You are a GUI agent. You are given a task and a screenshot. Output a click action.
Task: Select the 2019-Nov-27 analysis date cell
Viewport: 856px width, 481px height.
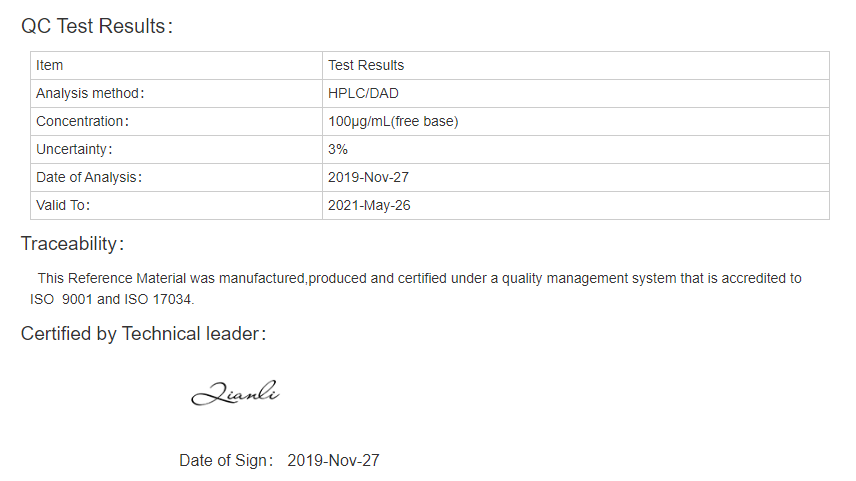click(x=576, y=177)
